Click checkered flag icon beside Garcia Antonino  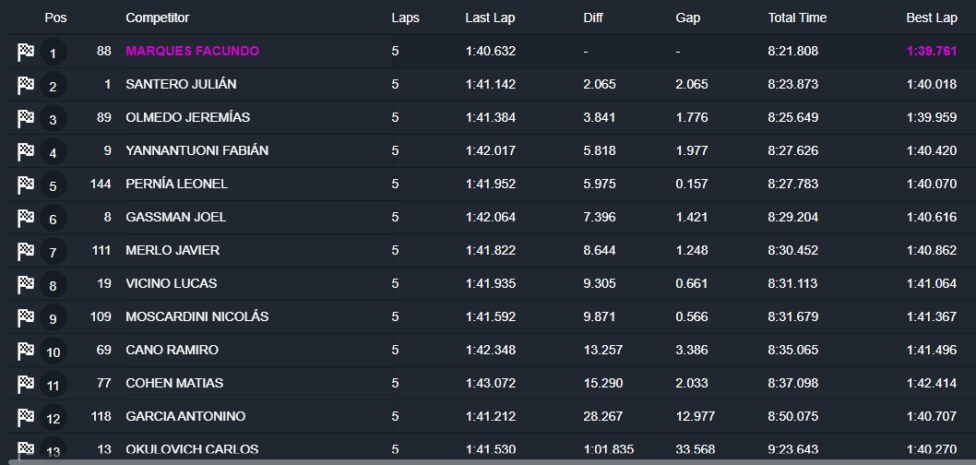(26, 417)
